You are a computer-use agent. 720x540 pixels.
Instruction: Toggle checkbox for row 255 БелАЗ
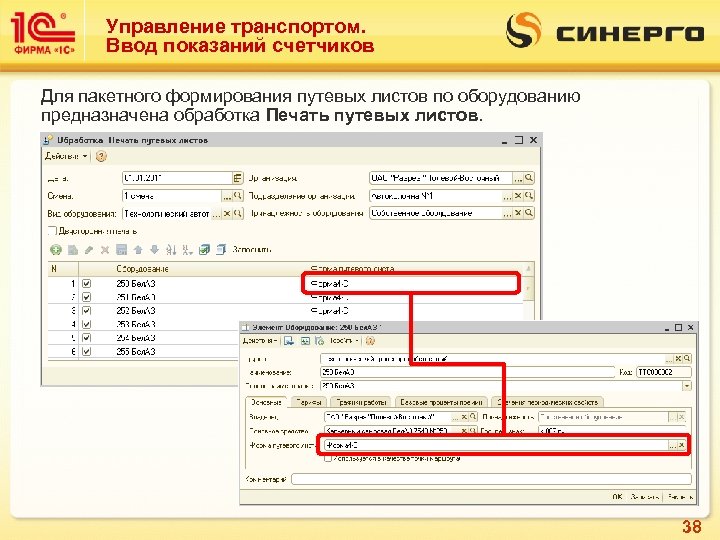pos(86,352)
